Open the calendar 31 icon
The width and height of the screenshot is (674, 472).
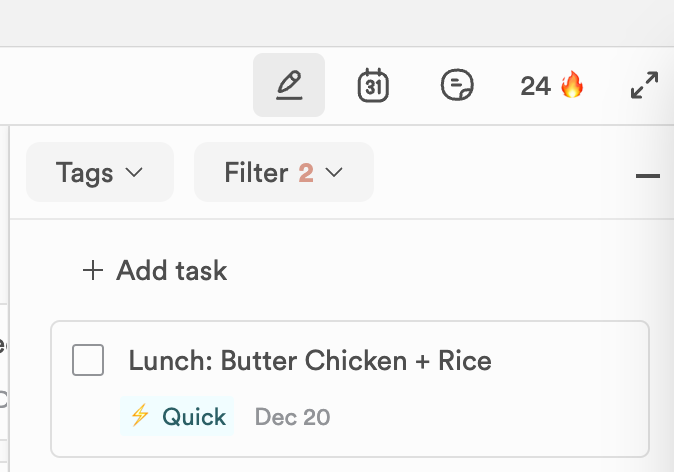click(373, 85)
